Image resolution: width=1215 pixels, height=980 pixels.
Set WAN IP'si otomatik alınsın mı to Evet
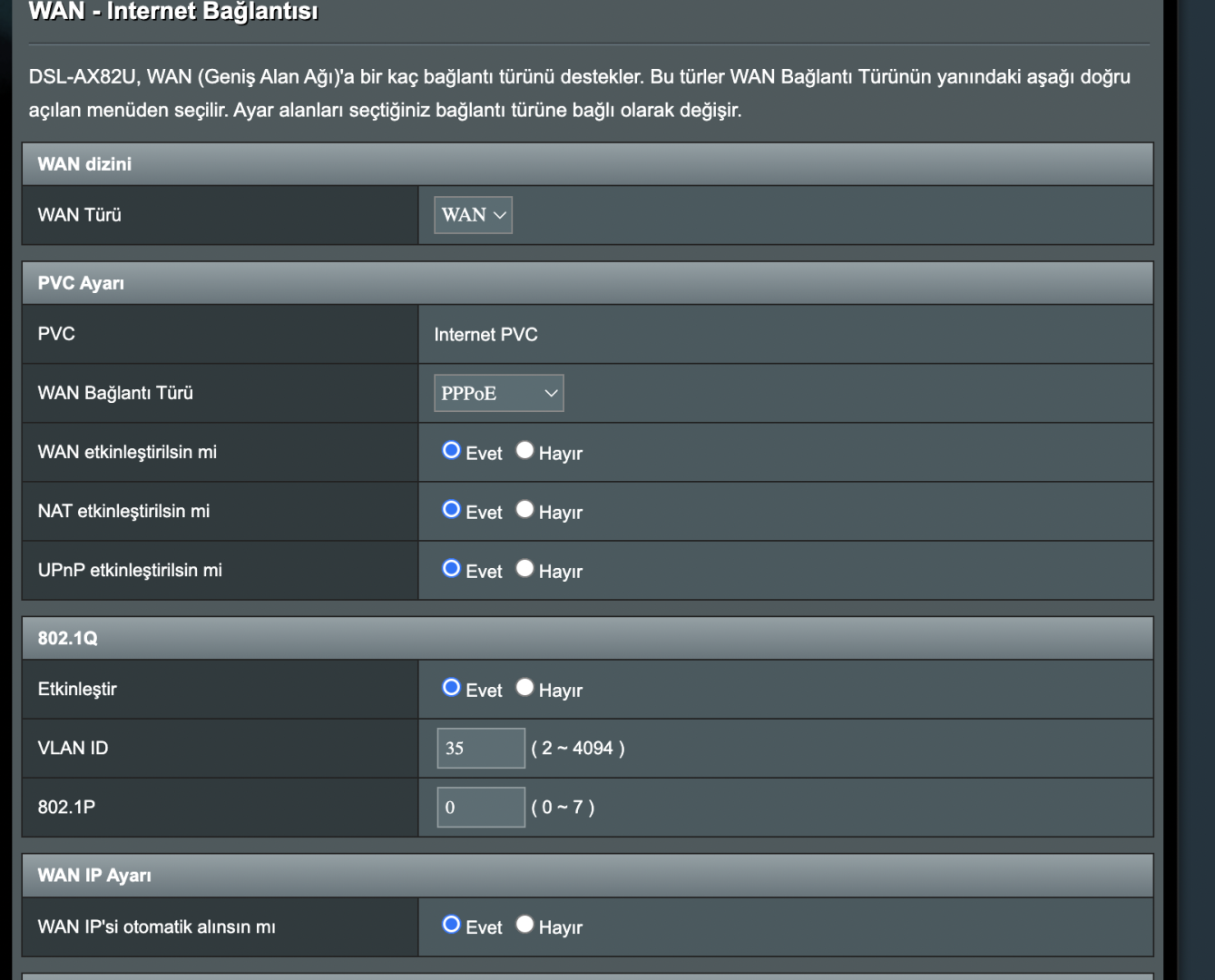coord(451,925)
